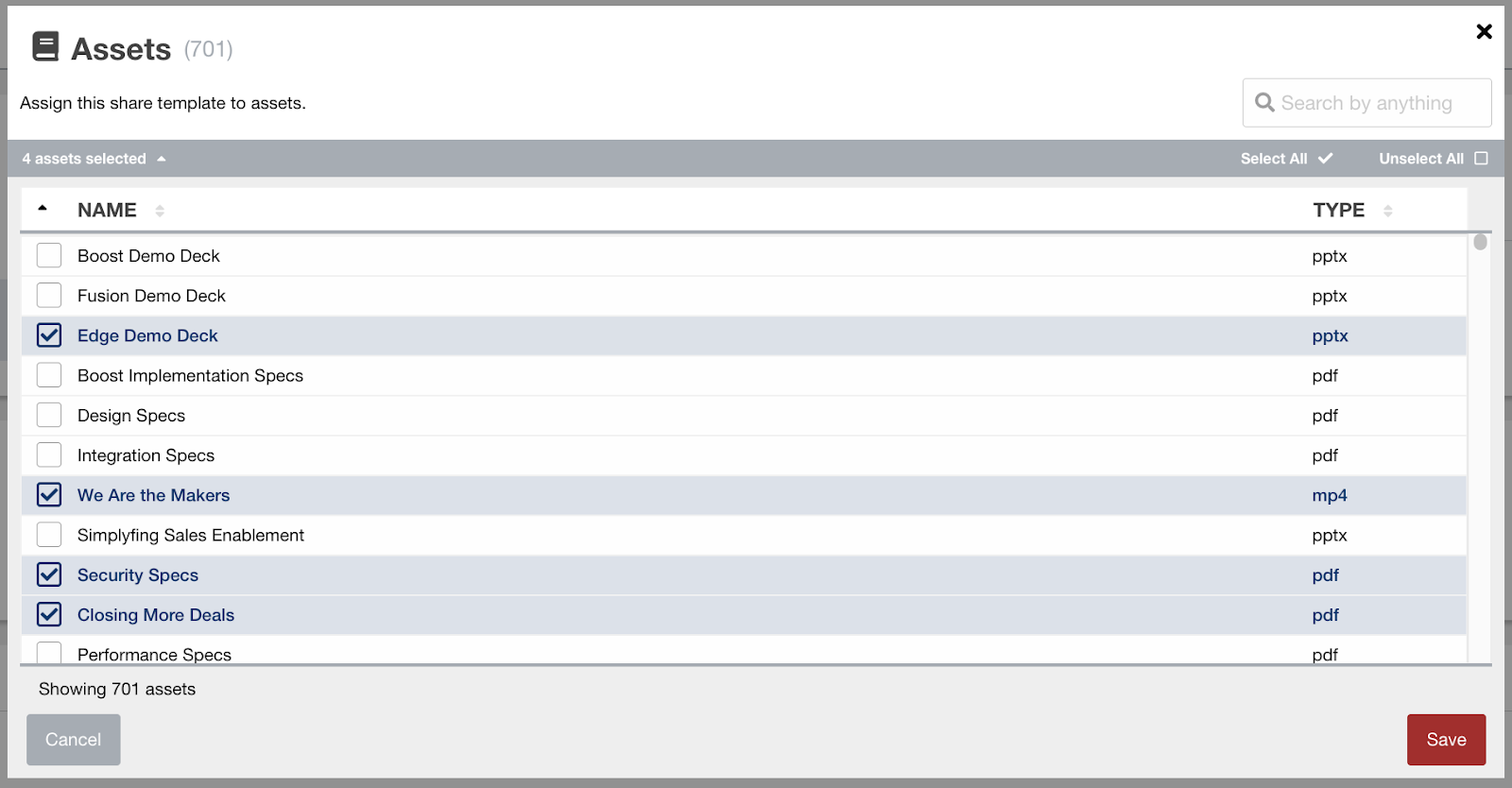Check the Boost Demo Deck checkbox

coord(49,256)
